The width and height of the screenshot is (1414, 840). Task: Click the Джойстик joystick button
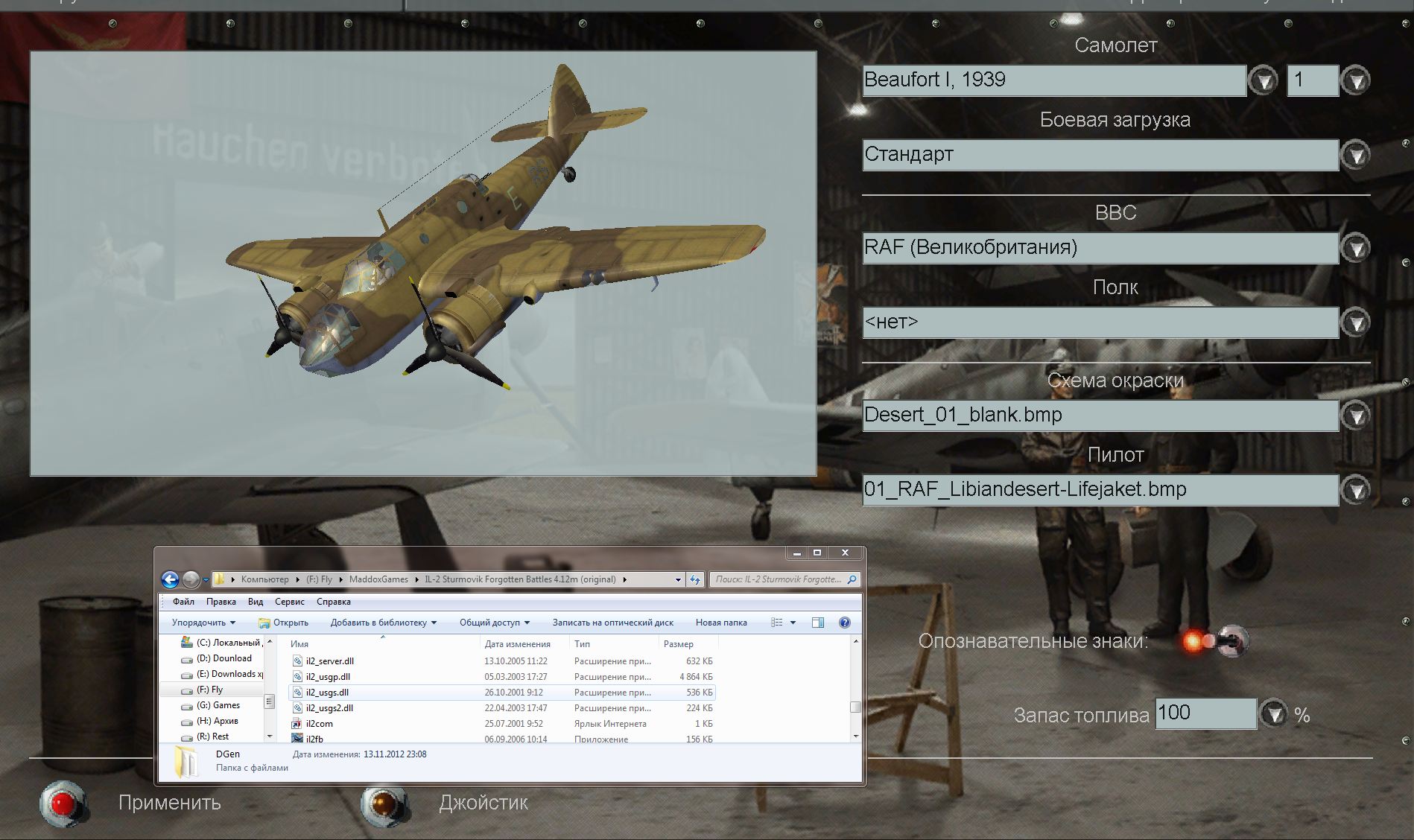tap(384, 803)
